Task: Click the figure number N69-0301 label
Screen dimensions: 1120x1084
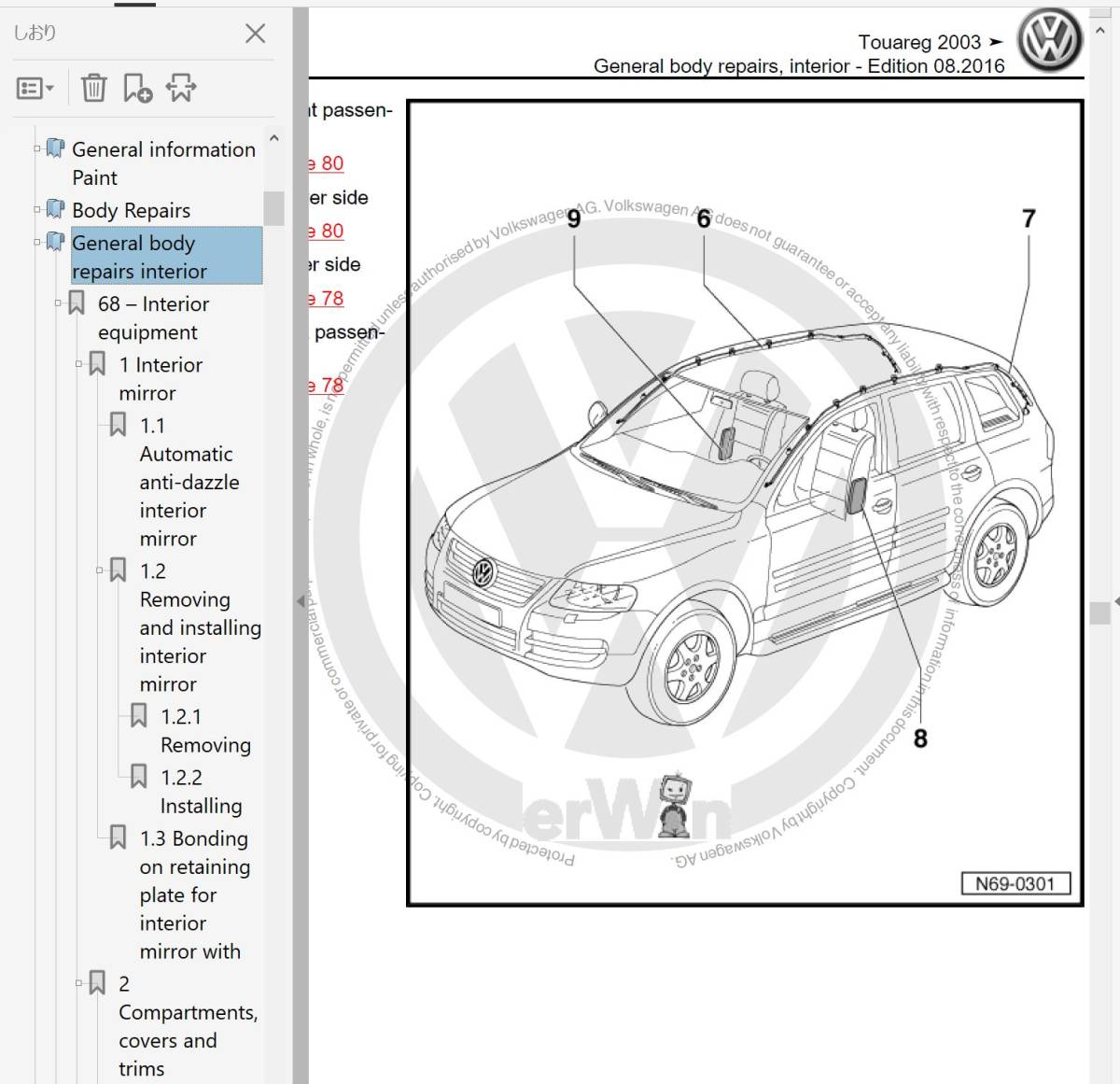Action: click(1015, 884)
